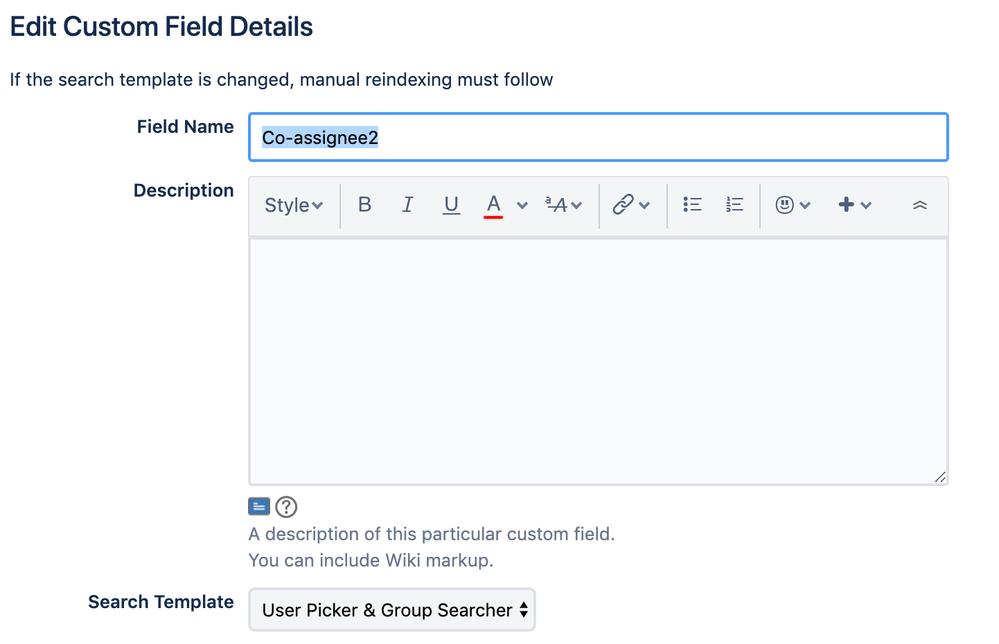Open the emoticon picker dropdown

click(x=792, y=204)
